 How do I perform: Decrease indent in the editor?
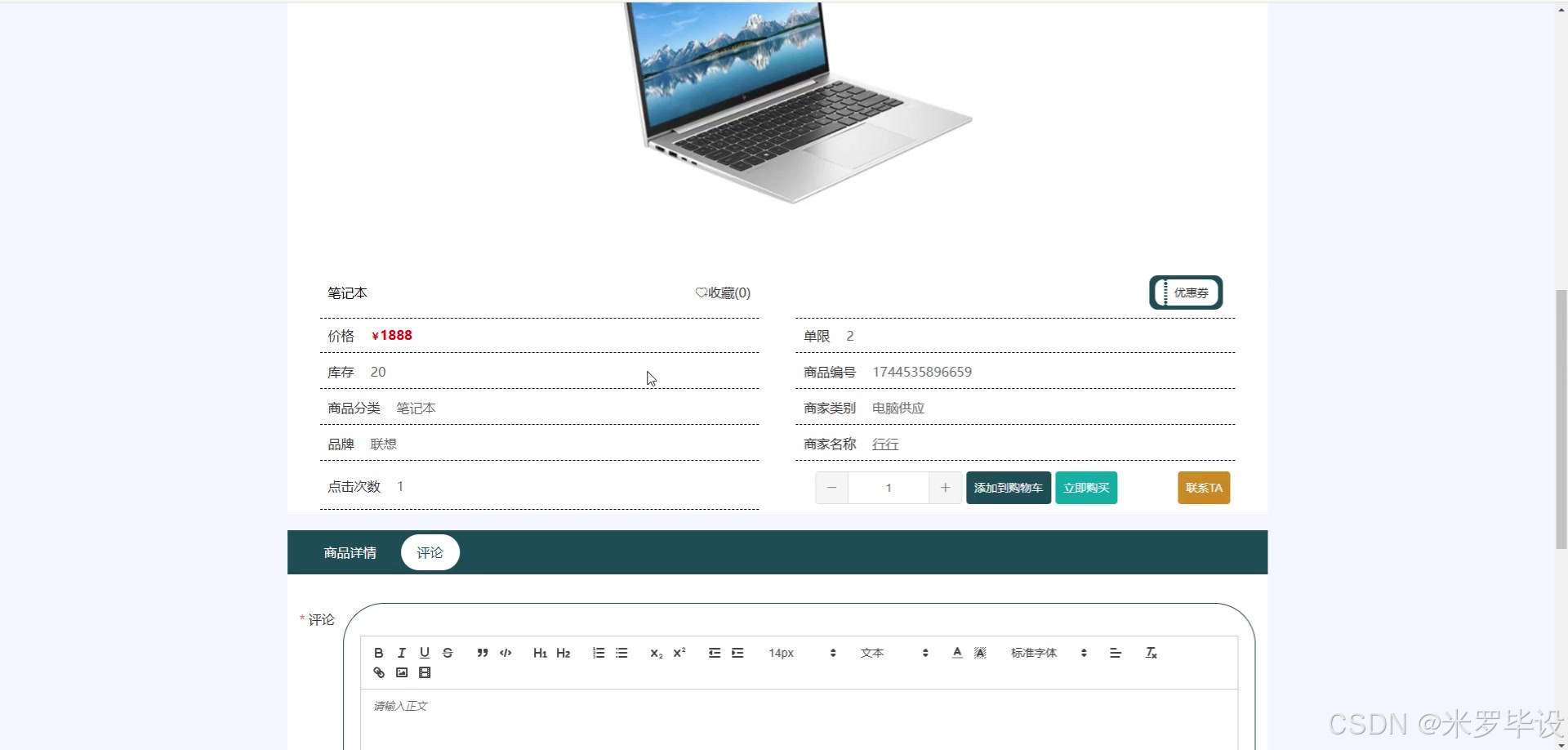(715, 653)
